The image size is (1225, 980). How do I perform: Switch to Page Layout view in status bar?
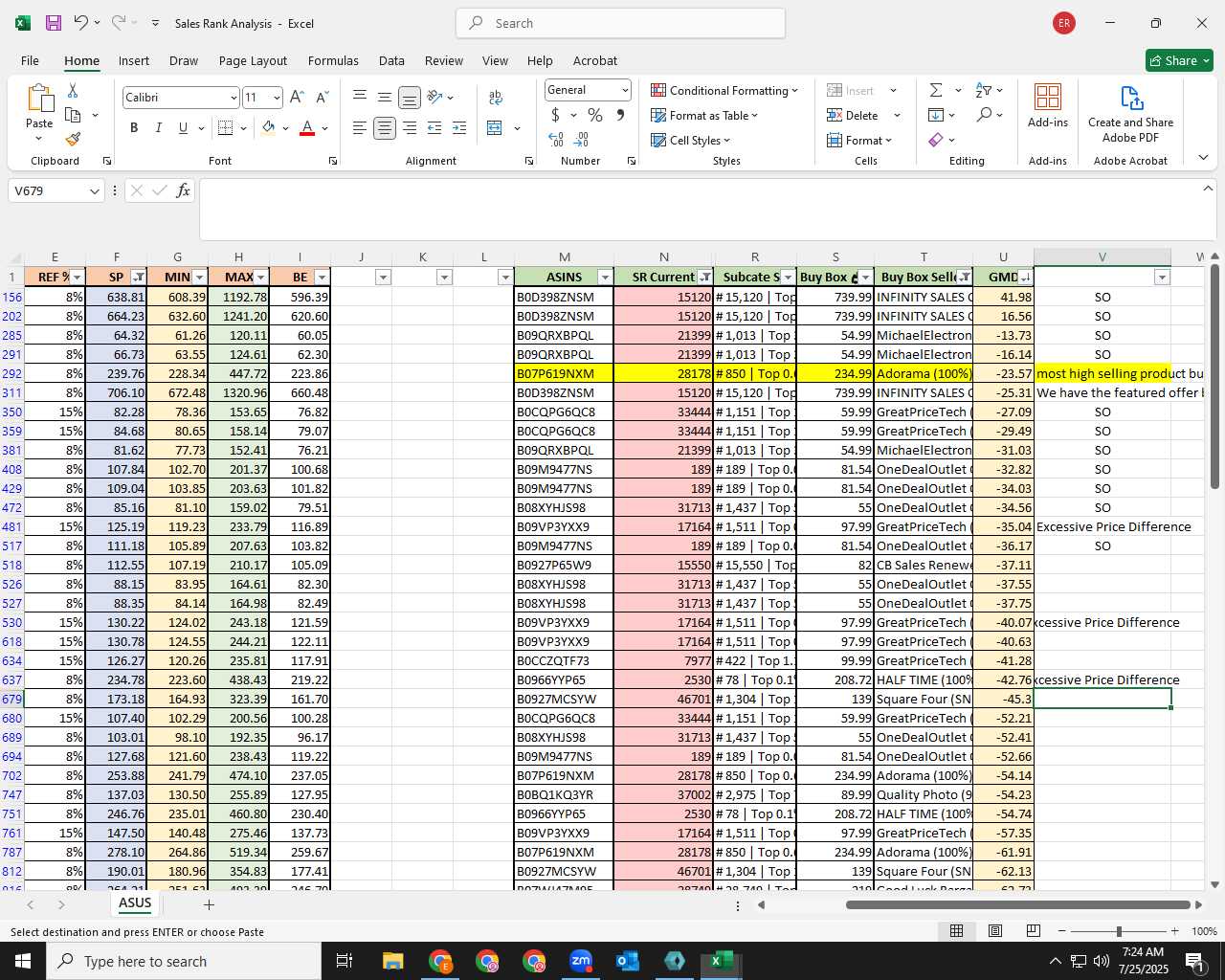[995, 931]
